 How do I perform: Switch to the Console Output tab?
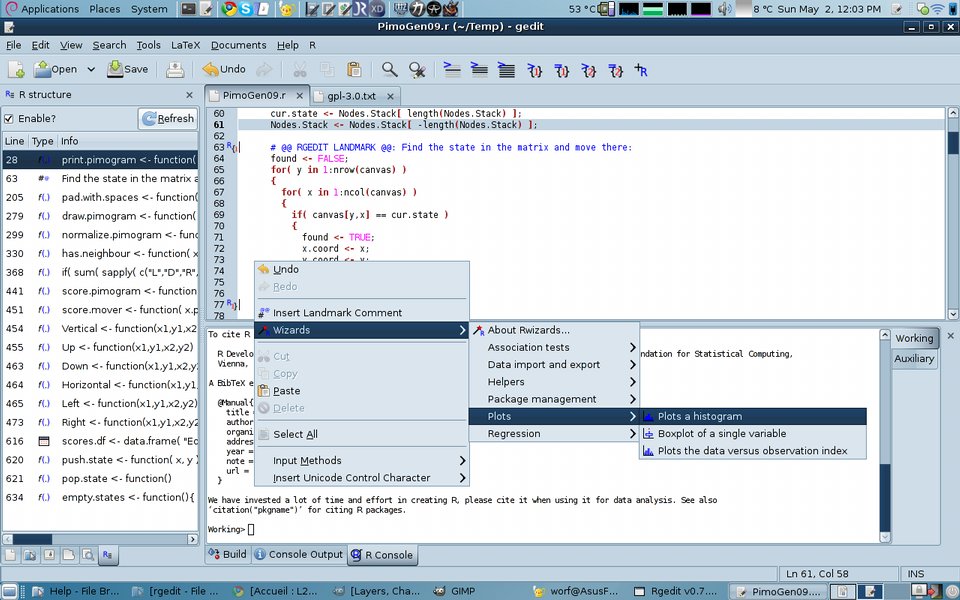pyautogui.click(x=298, y=554)
